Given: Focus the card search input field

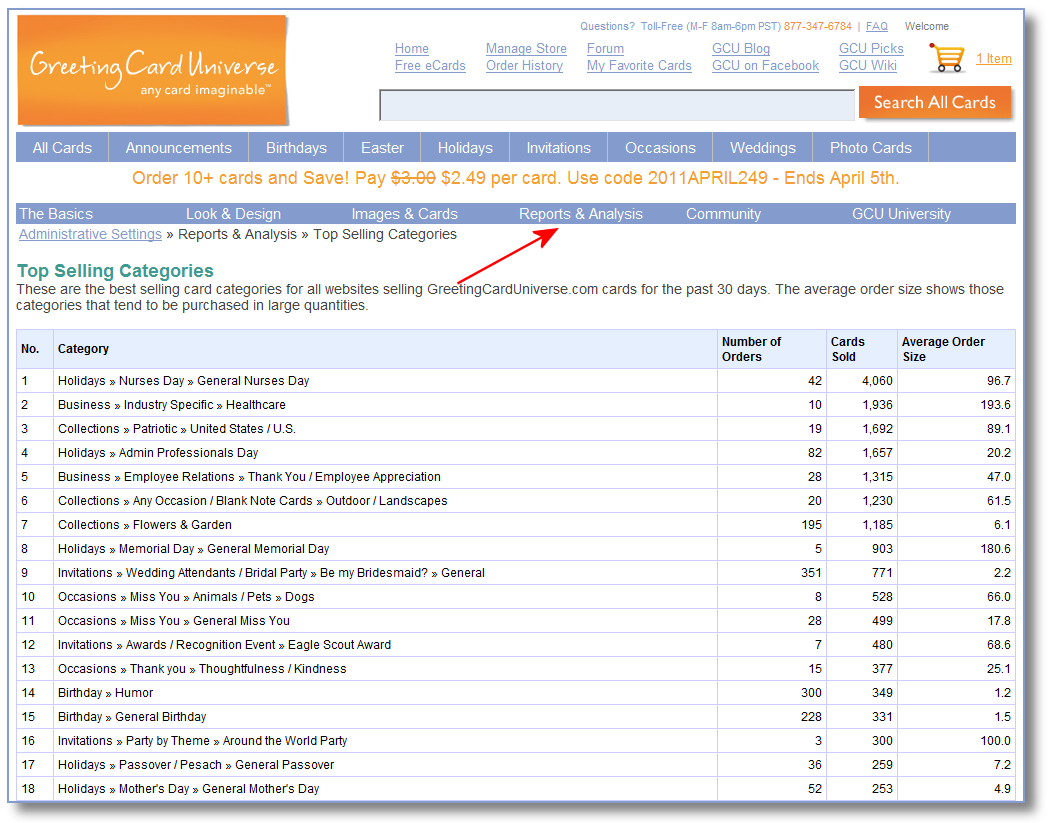Looking at the screenshot, I should click(x=617, y=105).
